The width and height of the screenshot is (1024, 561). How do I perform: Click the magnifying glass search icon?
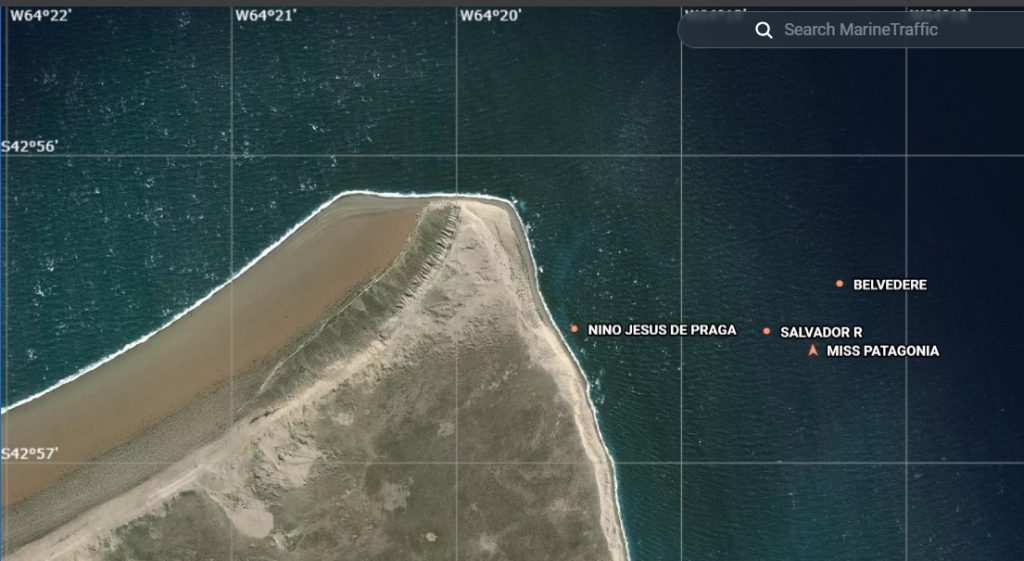click(x=764, y=30)
